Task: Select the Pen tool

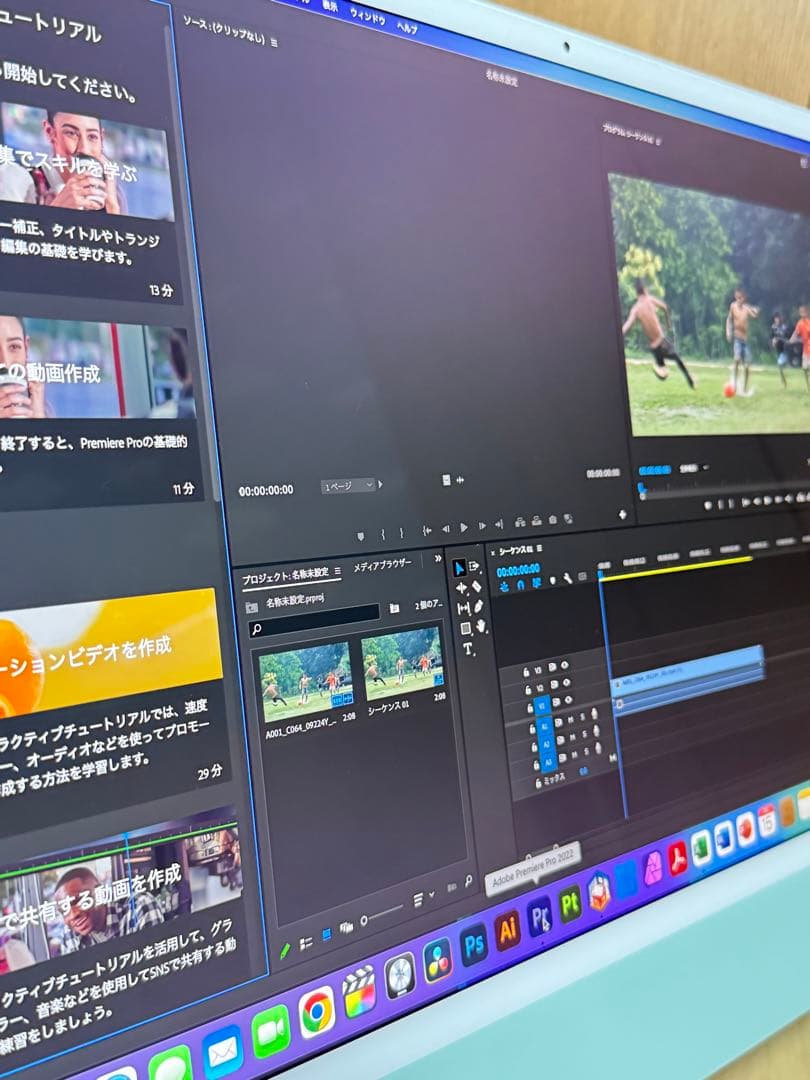Action: 479,606
